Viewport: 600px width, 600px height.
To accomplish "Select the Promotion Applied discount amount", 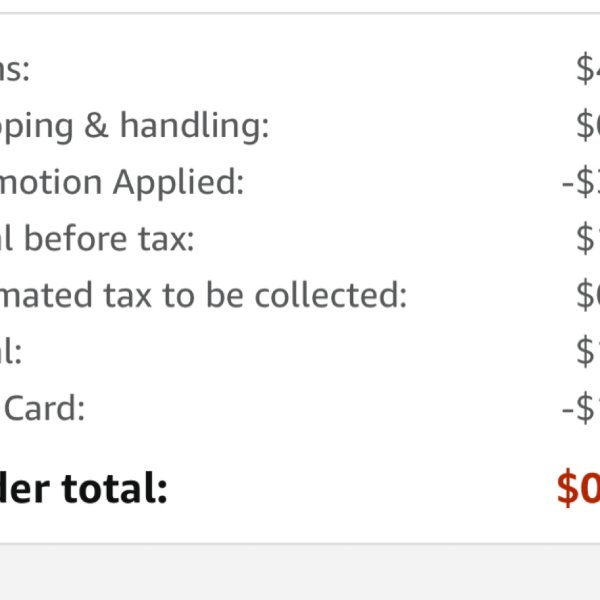I will point(581,183).
